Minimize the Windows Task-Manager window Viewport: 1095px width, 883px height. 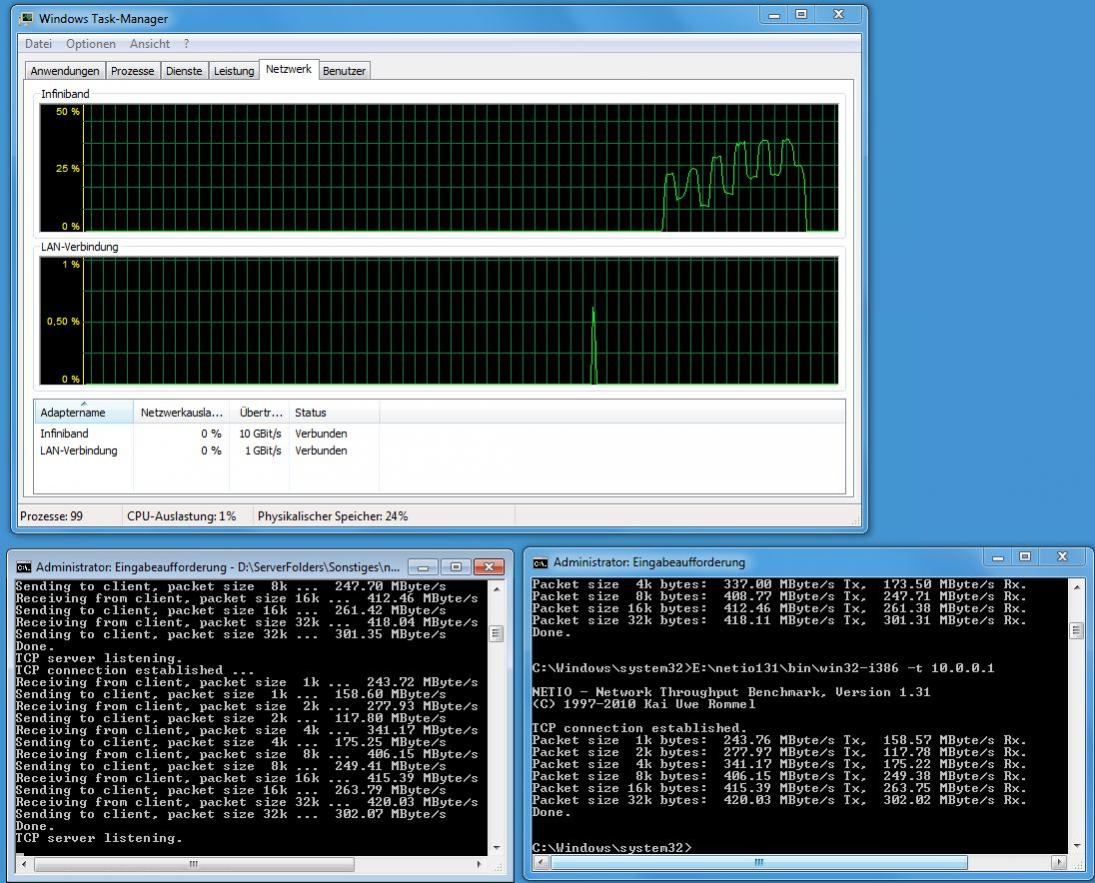click(774, 15)
